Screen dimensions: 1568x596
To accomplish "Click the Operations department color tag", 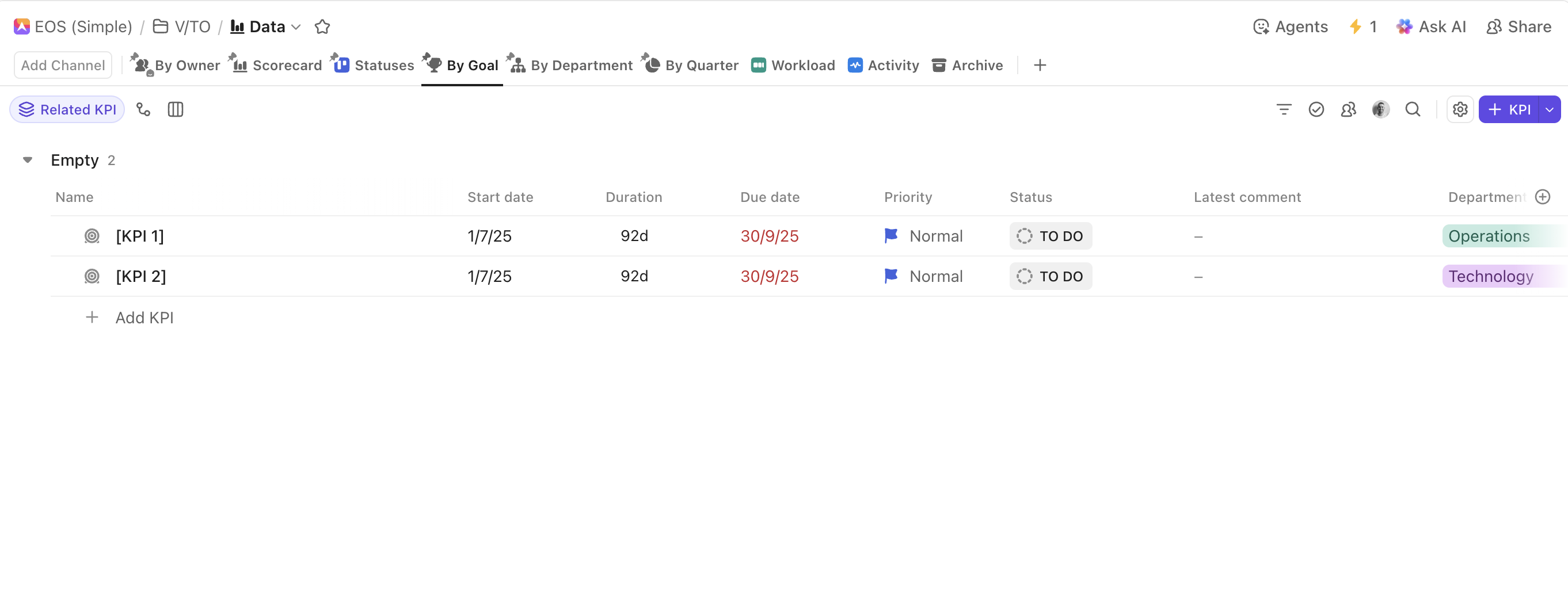I will 1488,236.
